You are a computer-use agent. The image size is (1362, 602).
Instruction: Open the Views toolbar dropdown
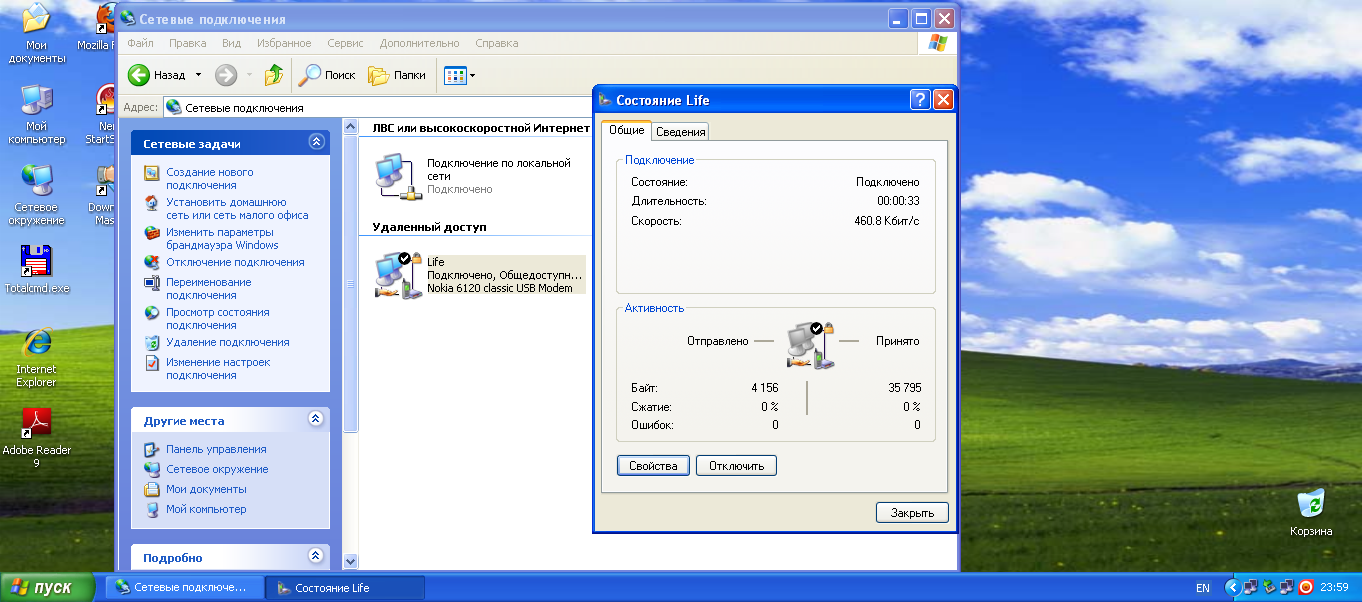pyautogui.click(x=460, y=75)
